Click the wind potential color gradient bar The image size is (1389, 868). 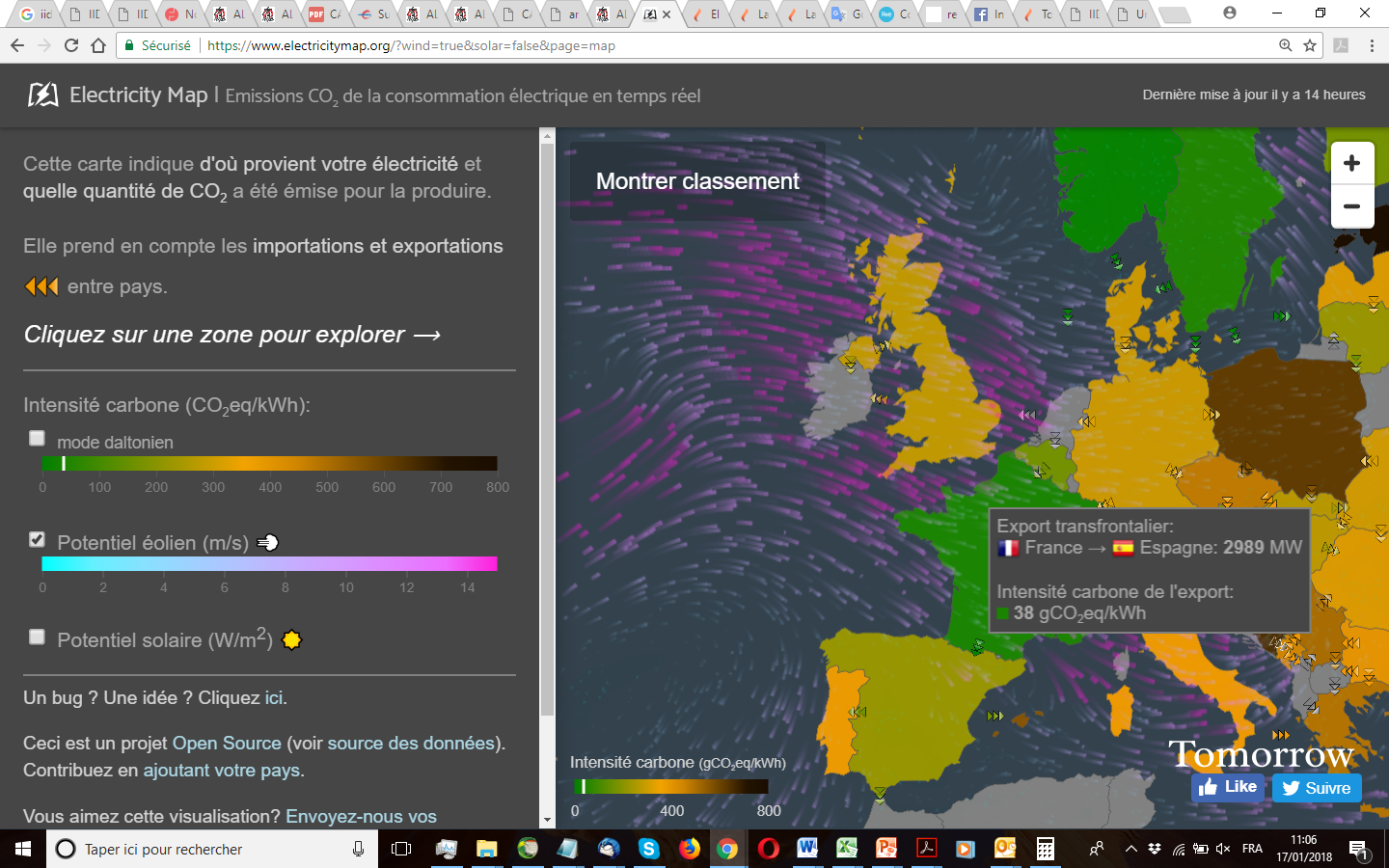pyautogui.click(x=269, y=563)
